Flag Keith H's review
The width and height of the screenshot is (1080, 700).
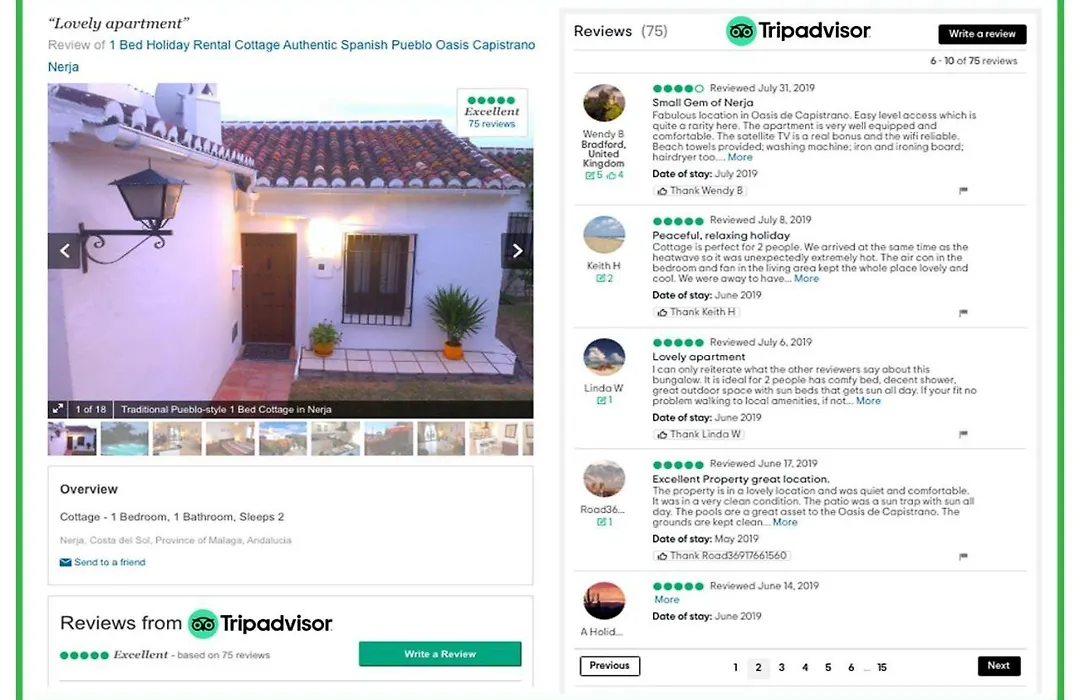coord(963,313)
